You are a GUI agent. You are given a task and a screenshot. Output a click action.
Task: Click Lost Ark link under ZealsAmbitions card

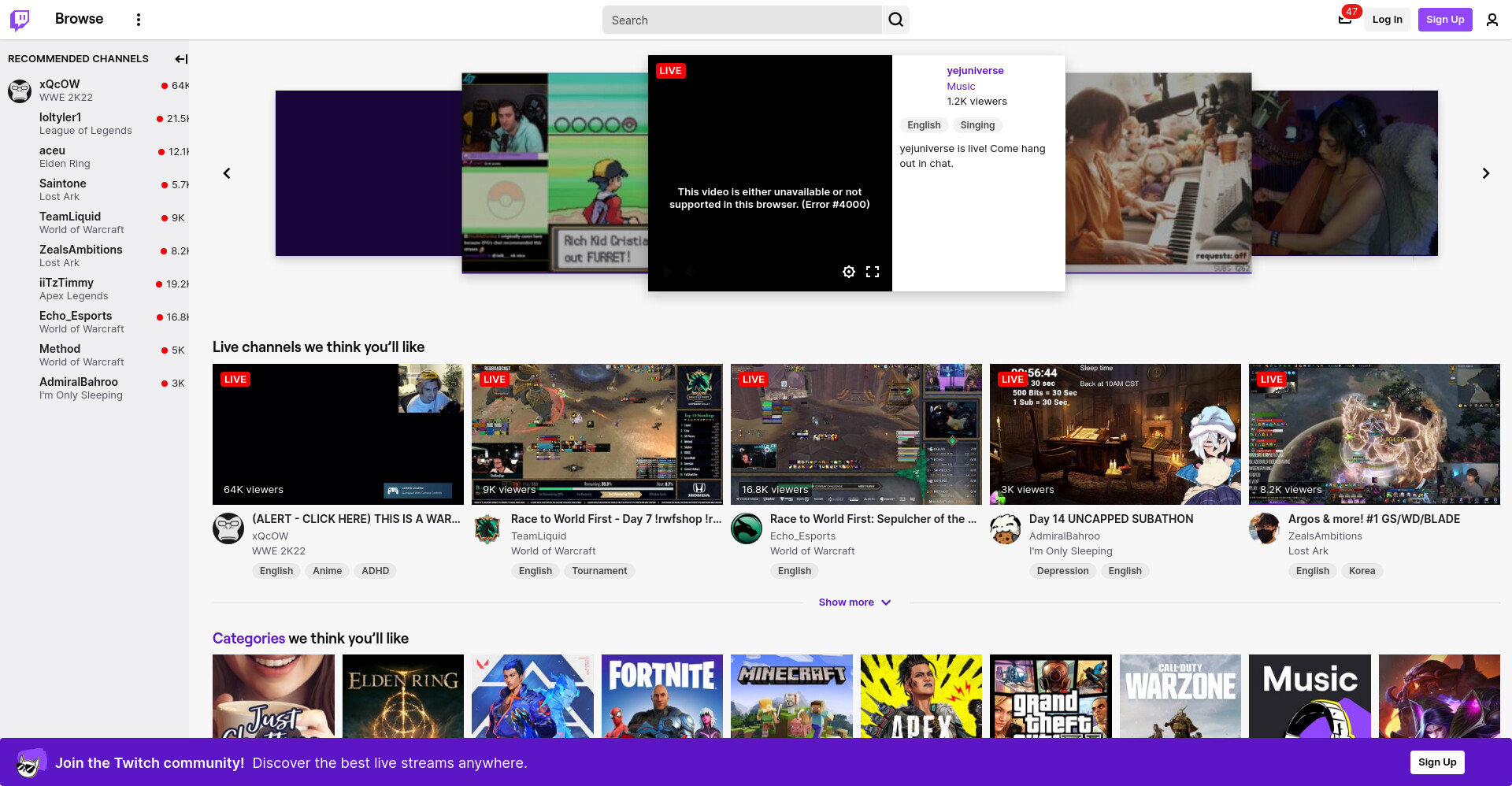tap(1308, 551)
